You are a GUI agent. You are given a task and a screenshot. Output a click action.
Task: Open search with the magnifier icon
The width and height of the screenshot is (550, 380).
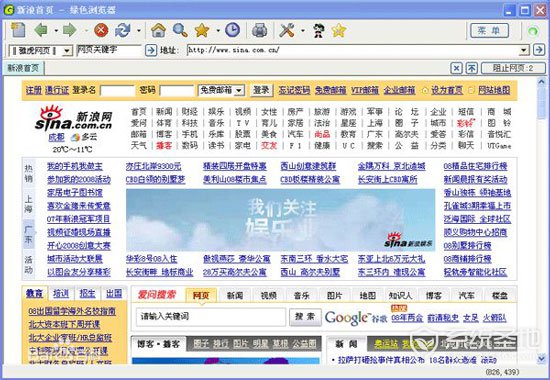point(180,30)
